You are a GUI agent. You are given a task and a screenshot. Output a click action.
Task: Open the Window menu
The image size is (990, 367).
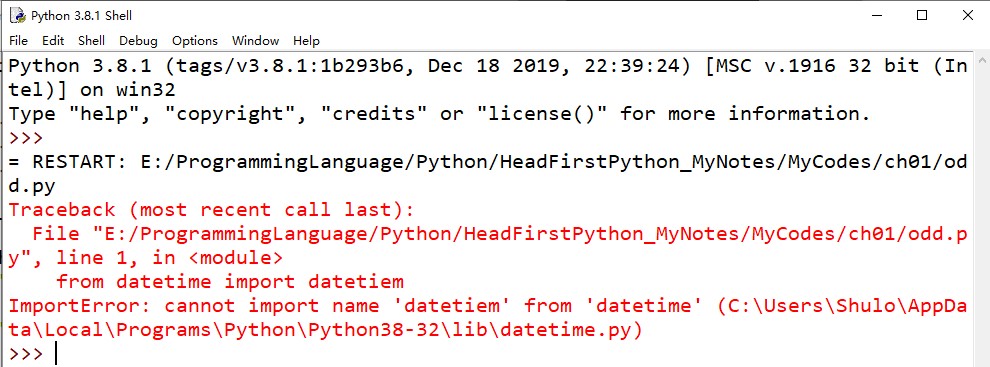click(255, 41)
